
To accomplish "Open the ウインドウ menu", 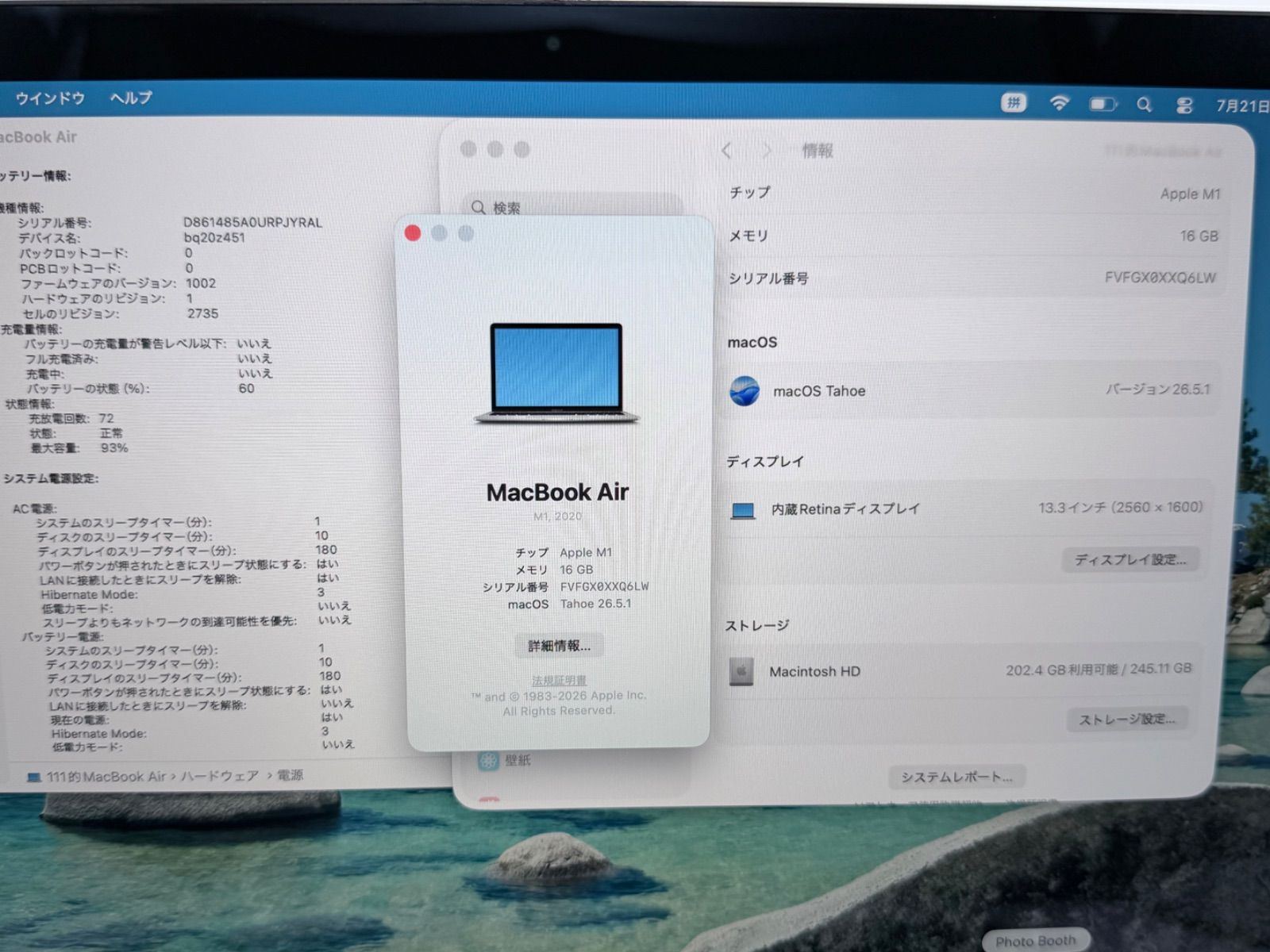I will [x=50, y=98].
